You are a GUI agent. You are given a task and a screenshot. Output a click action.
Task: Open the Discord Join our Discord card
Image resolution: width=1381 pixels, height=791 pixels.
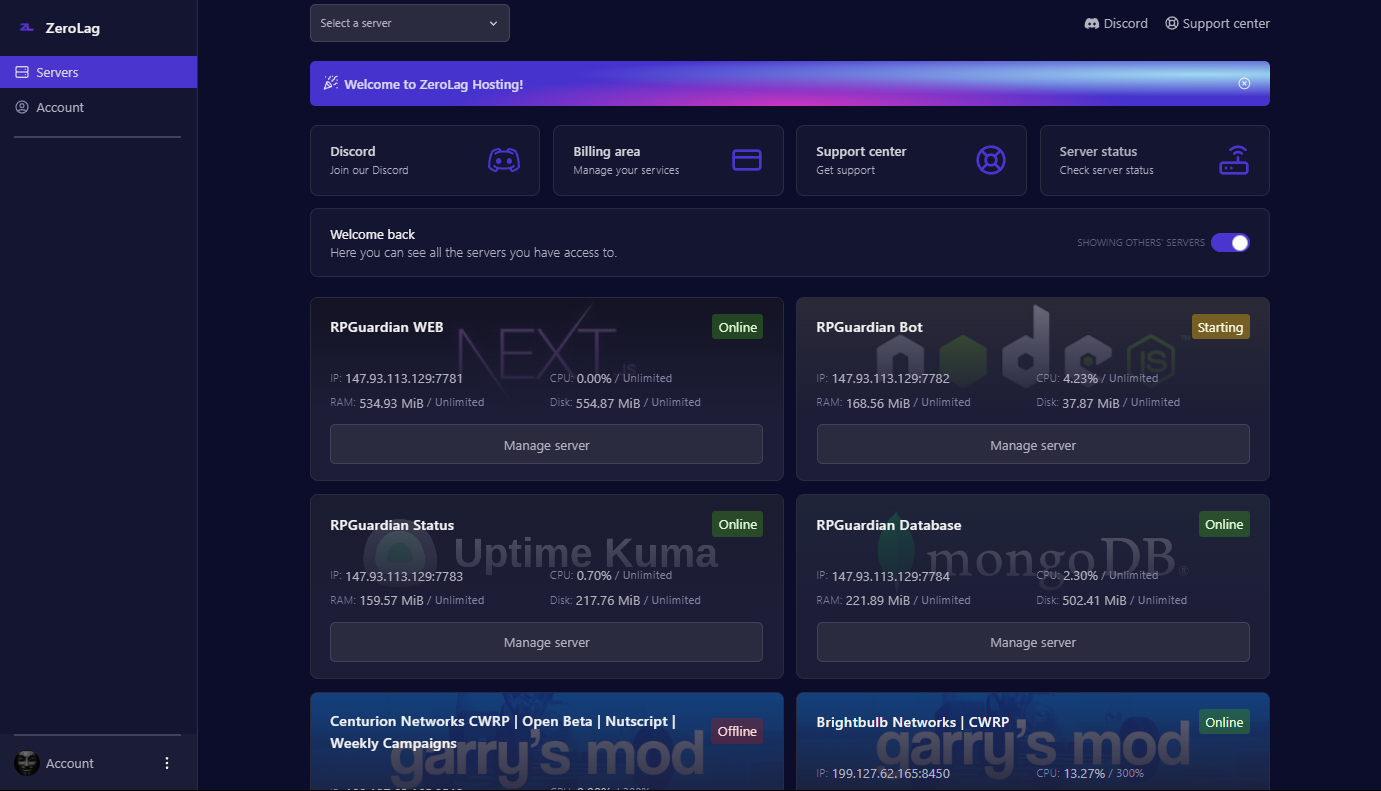click(425, 160)
